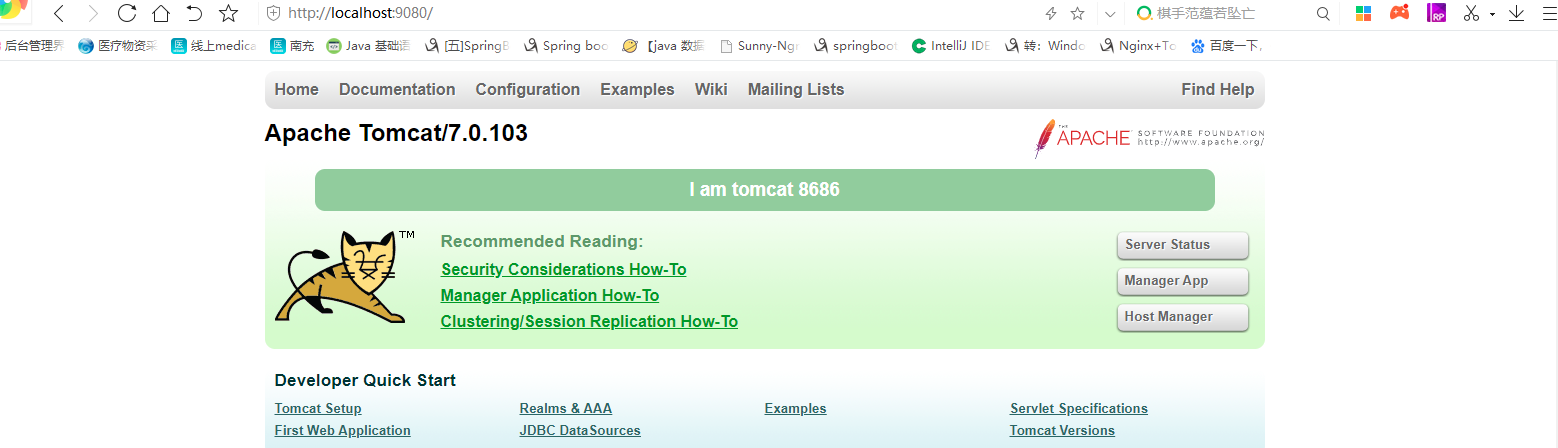The width and height of the screenshot is (1558, 448).
Task: Open the First Web Application link
Action: 342,430
